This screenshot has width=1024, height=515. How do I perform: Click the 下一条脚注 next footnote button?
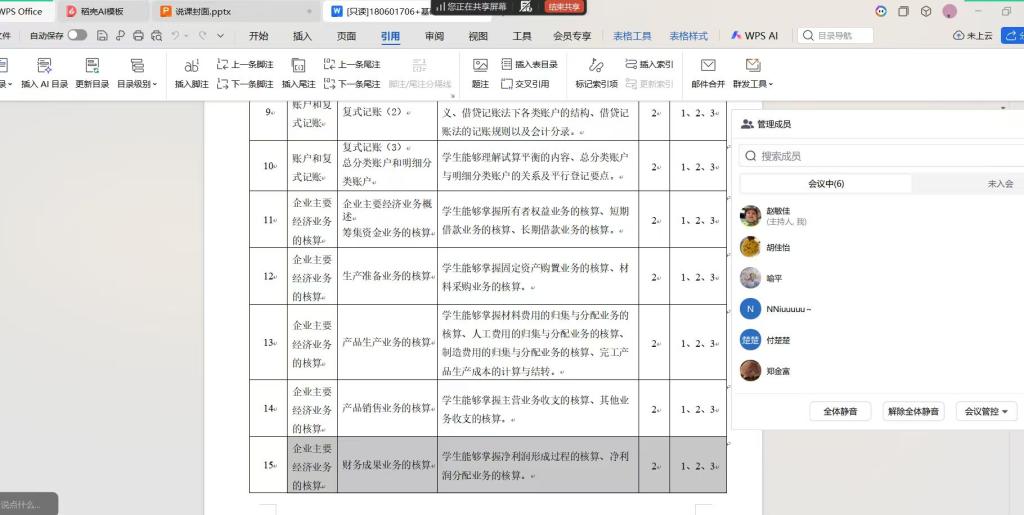click(245, 84)
